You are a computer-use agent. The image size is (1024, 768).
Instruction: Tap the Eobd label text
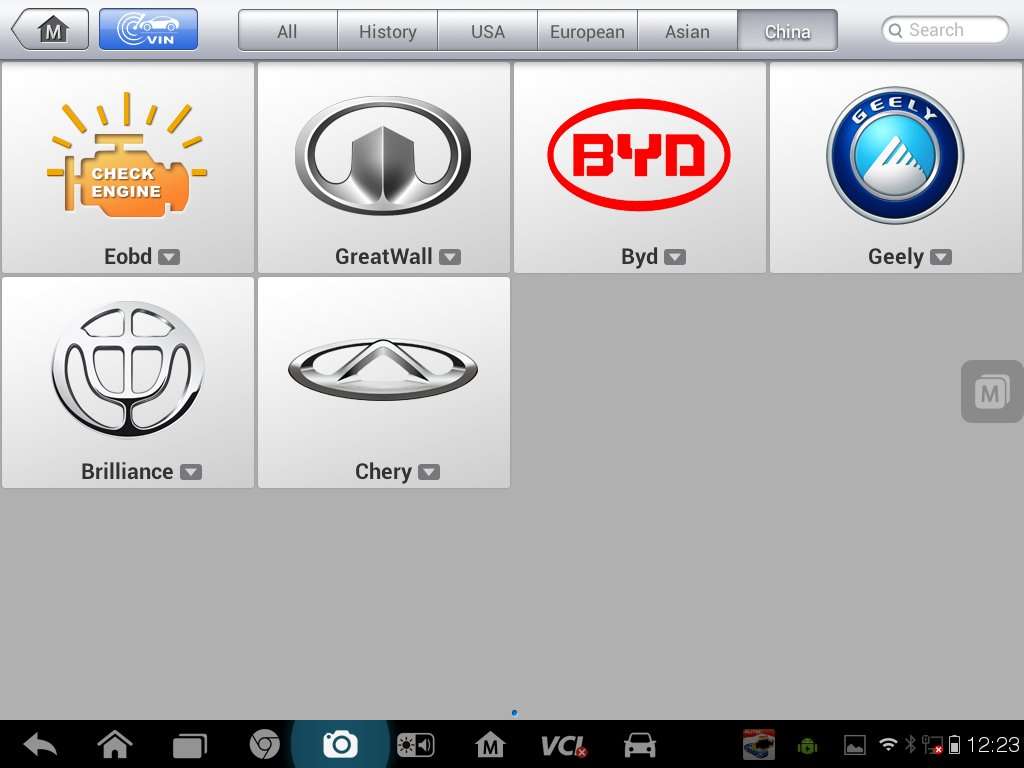[x=128, y=257]
